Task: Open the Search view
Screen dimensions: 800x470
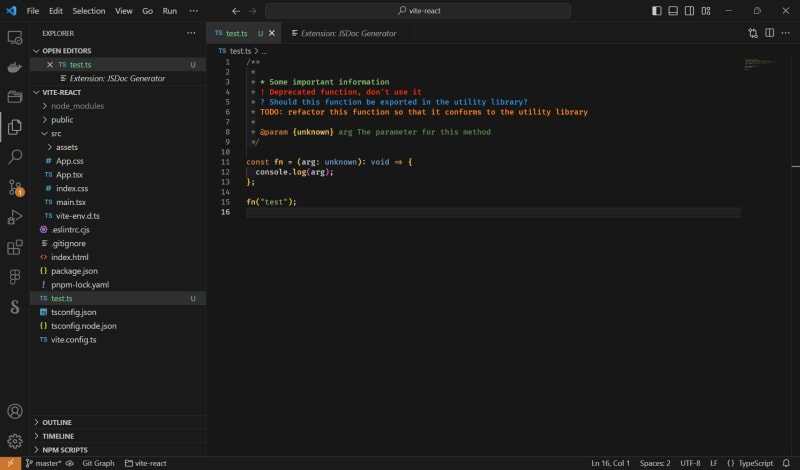Action: (x=15, y=157)
